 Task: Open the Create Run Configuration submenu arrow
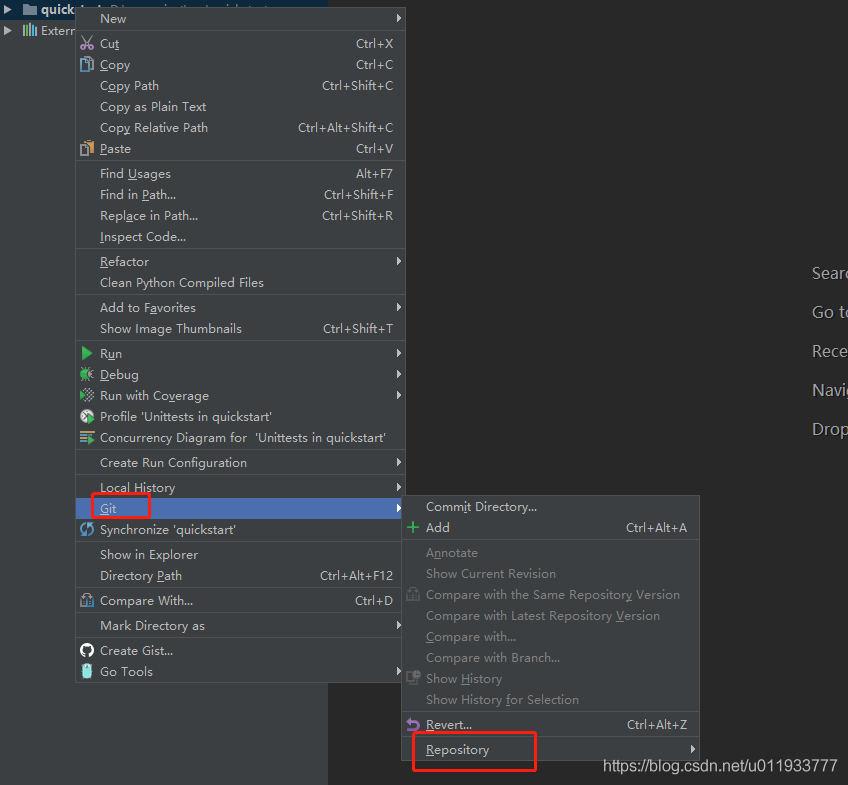pos(399,462)
